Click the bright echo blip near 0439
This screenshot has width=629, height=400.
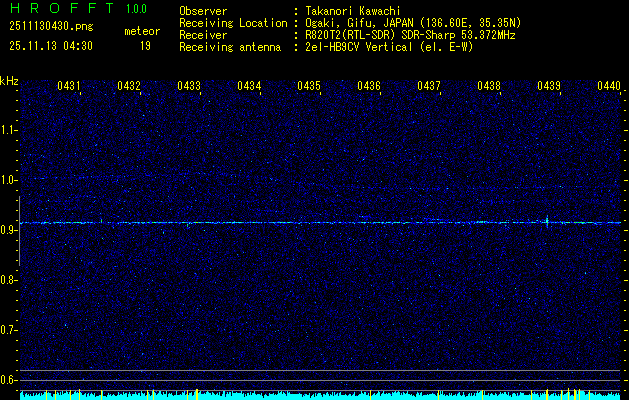coord(547,221)
